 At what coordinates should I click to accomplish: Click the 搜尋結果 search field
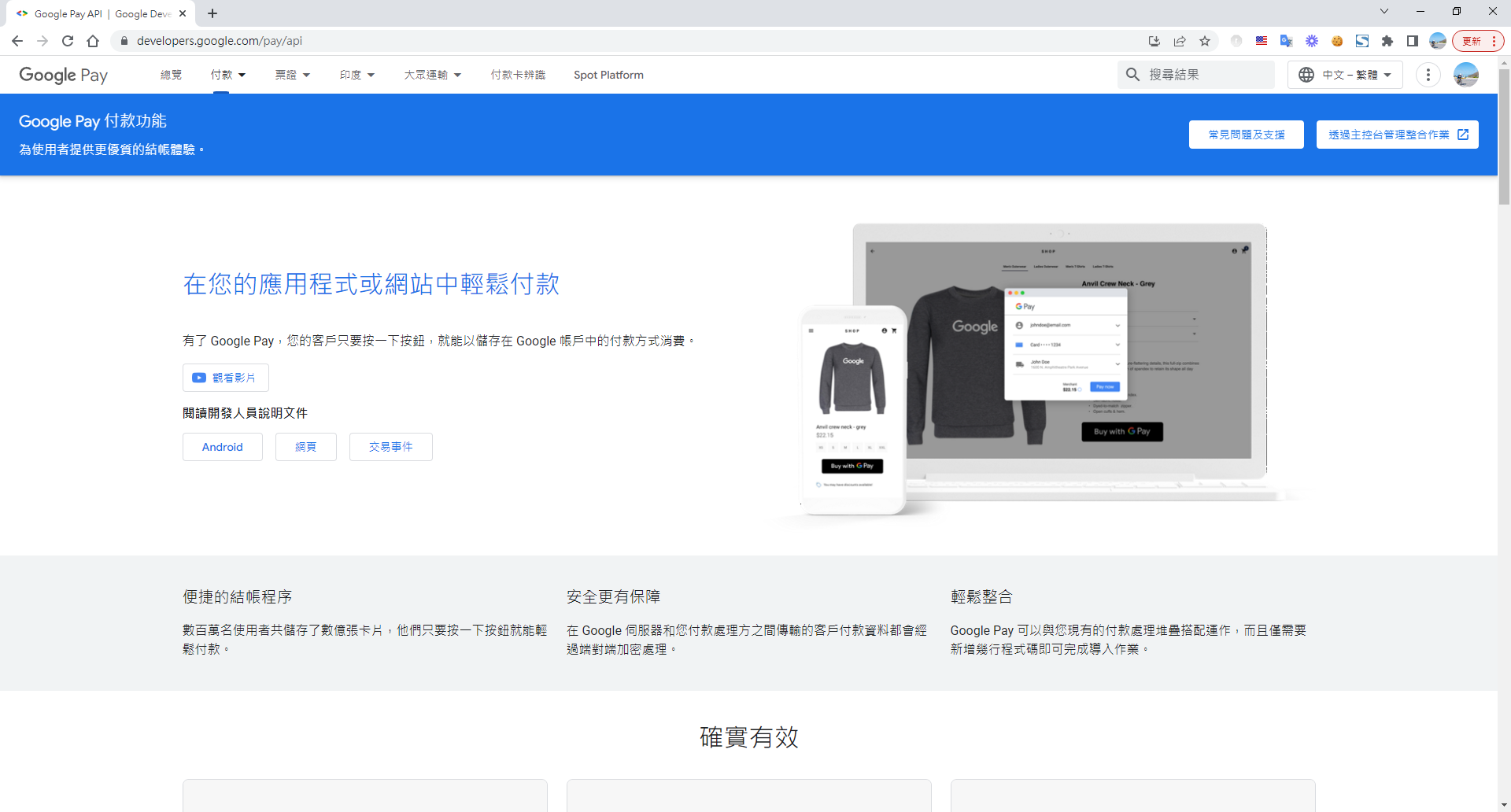[1204, 75]
